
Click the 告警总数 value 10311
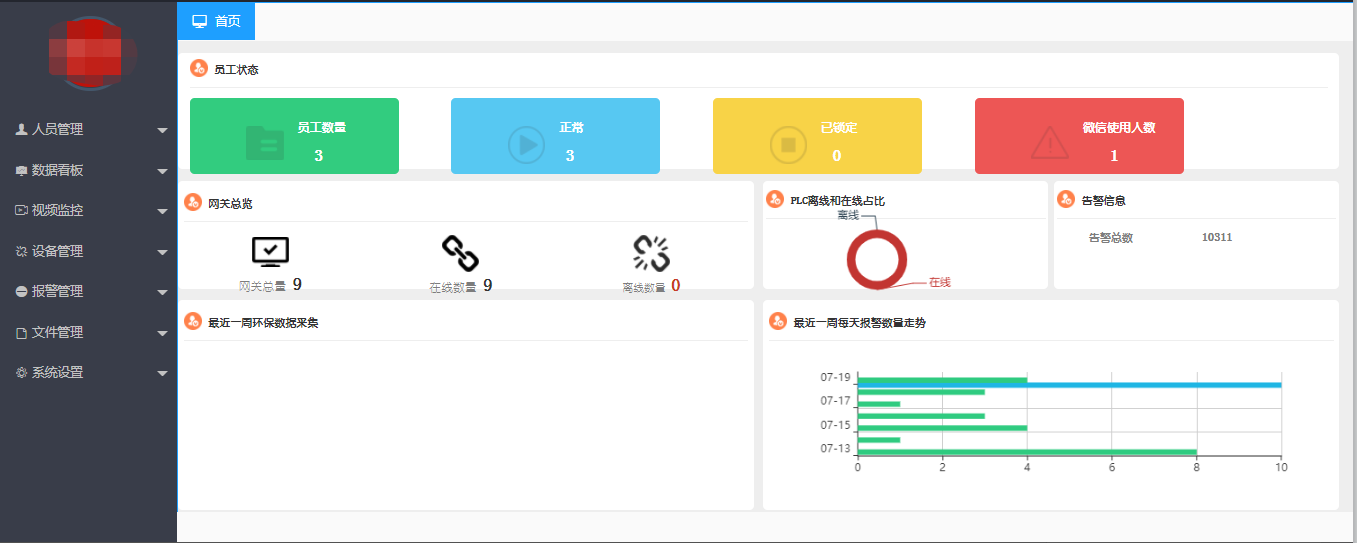point(1216,238)
